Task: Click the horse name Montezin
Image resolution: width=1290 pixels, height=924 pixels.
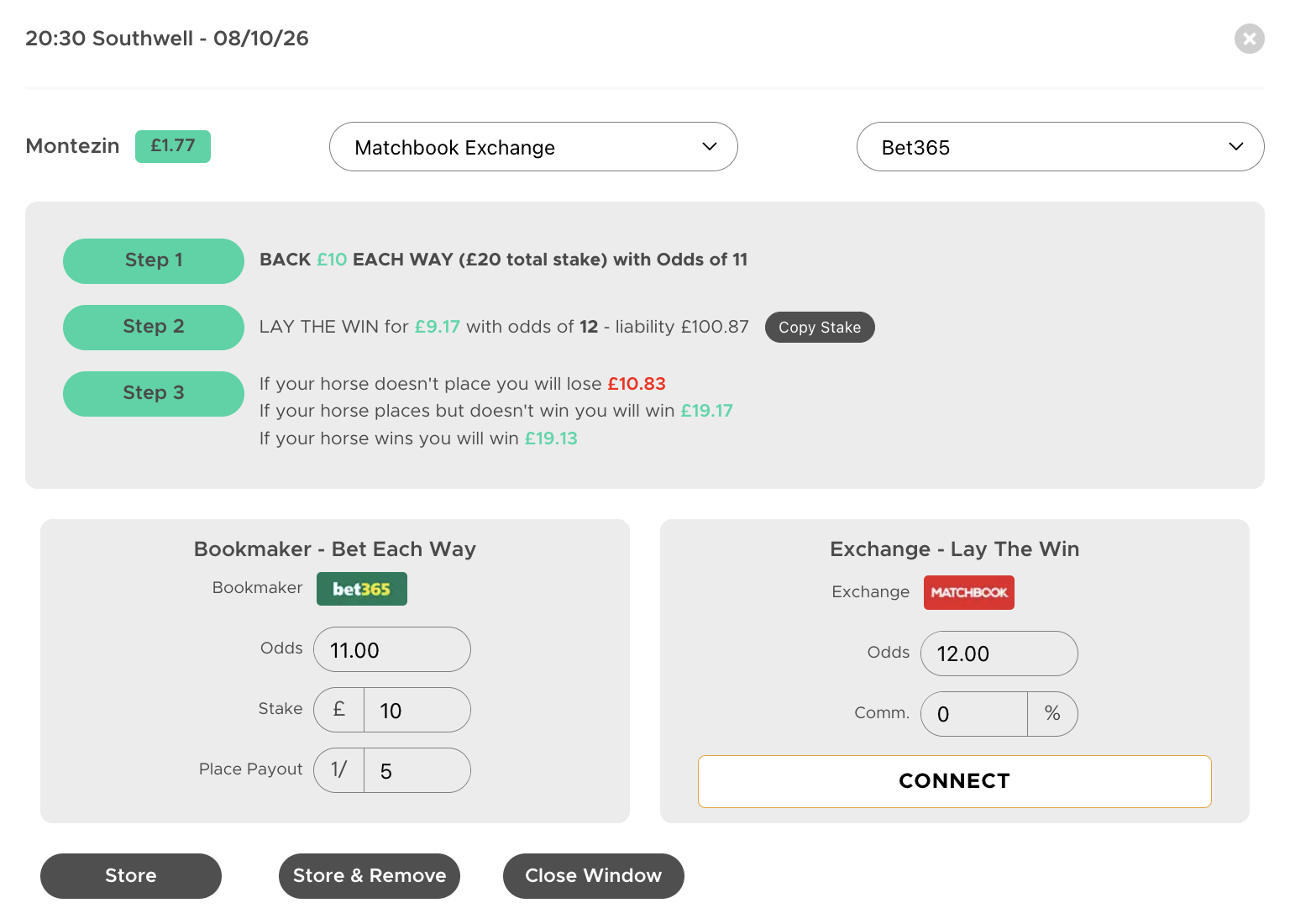Action: point(73,146)
